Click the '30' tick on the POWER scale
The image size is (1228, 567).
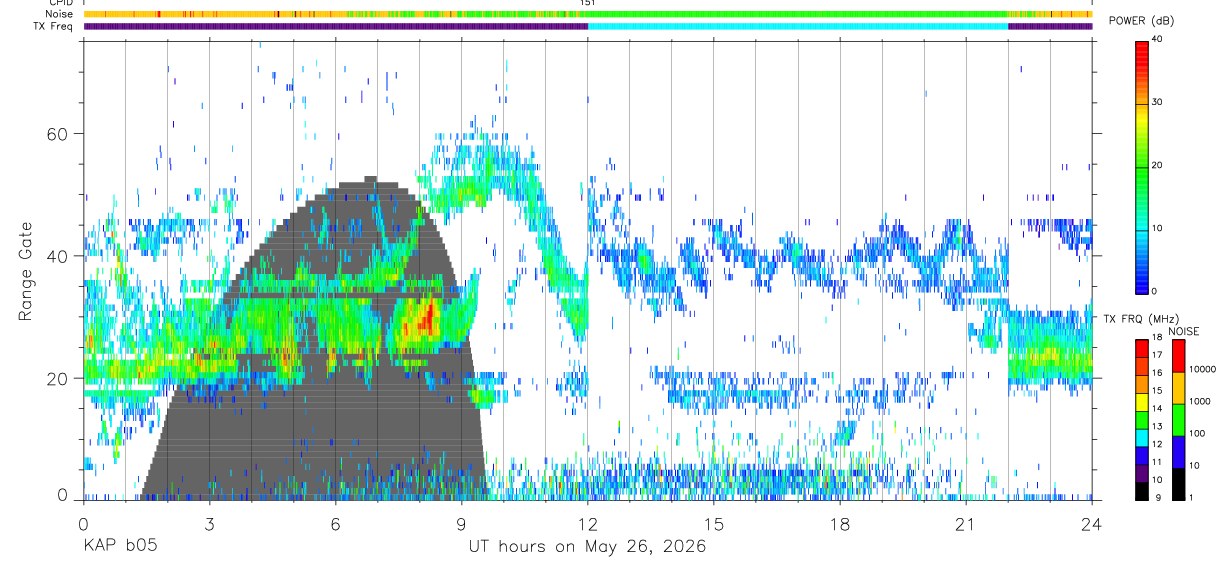[x=1157, y=102]
